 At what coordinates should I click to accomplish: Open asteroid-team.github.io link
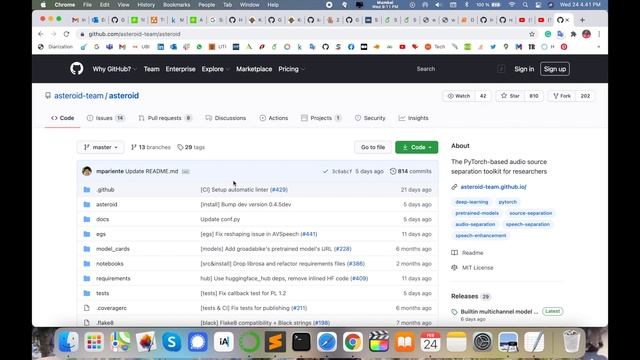point(493,187)
